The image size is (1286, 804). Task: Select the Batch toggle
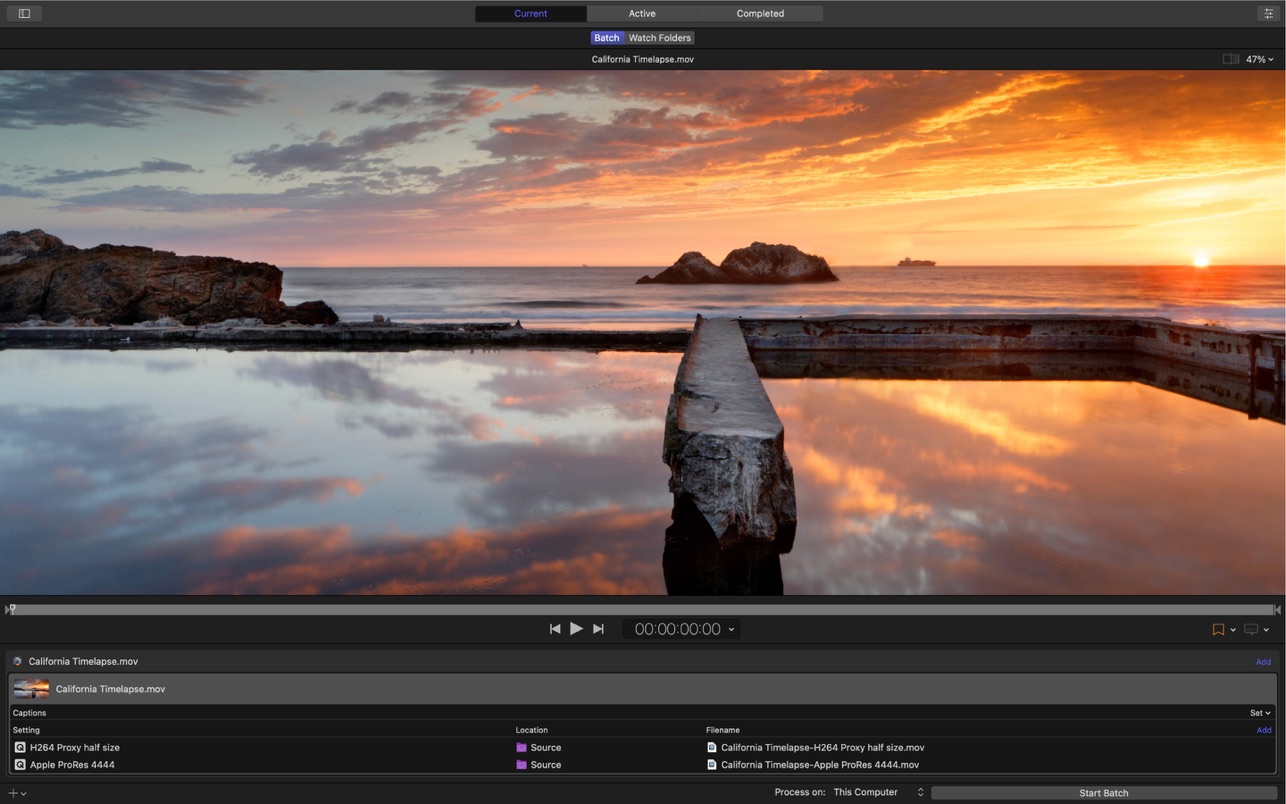point(606,37)
